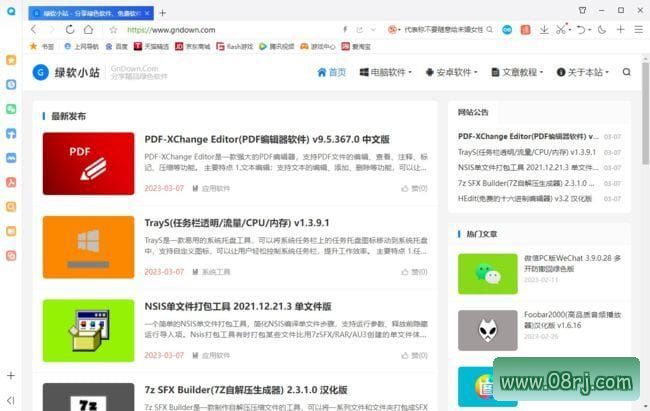This screenshot has width=650, height=411.
Task: Open the 书签 bookmarks star item
Action: (42, 46)
